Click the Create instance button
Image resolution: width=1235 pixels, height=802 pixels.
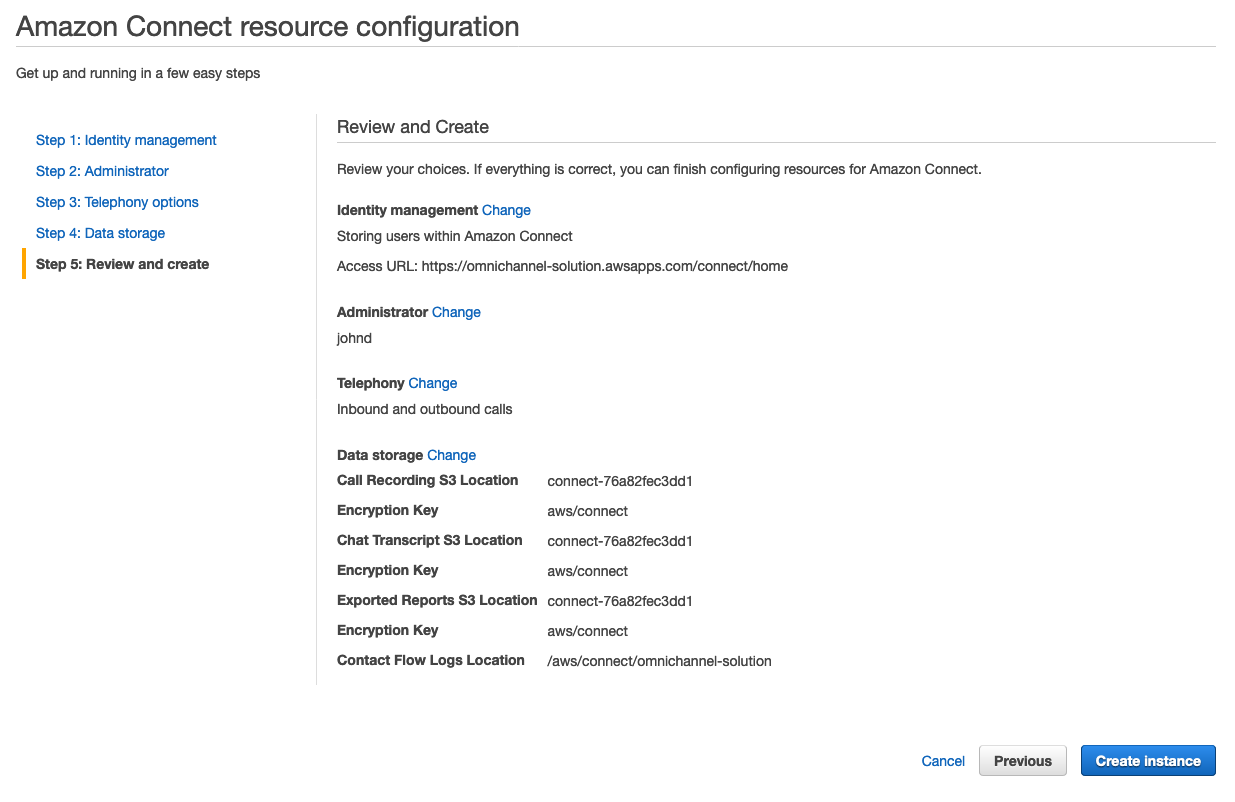[1148, 761]
